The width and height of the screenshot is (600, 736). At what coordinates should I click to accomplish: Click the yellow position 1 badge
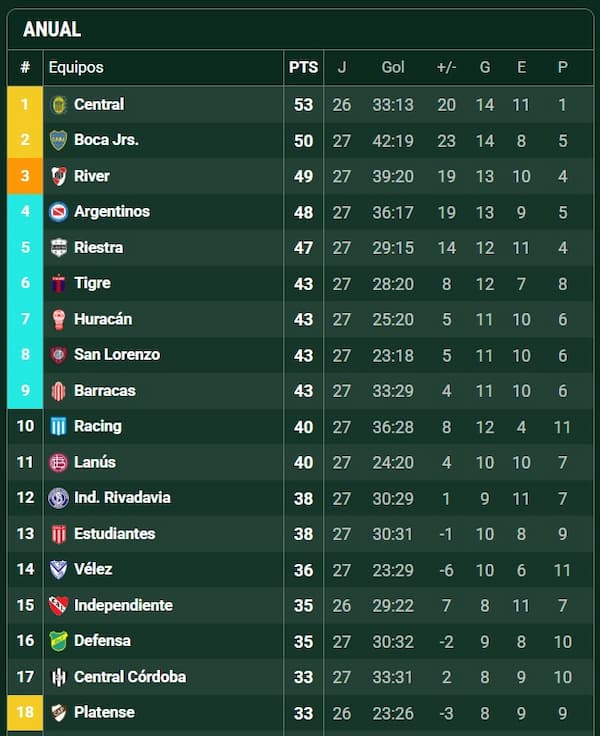[25, 105]
